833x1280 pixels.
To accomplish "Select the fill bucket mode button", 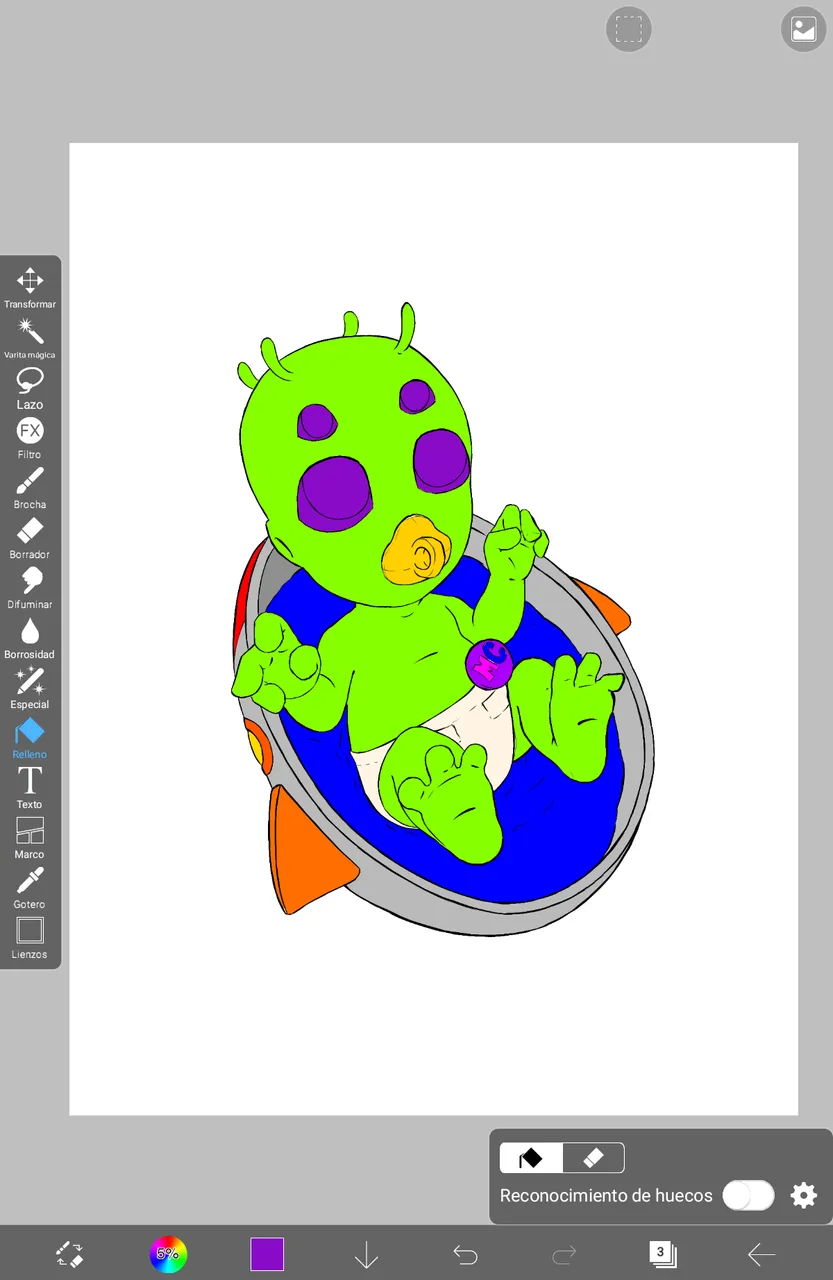I will pos(531,1158).
